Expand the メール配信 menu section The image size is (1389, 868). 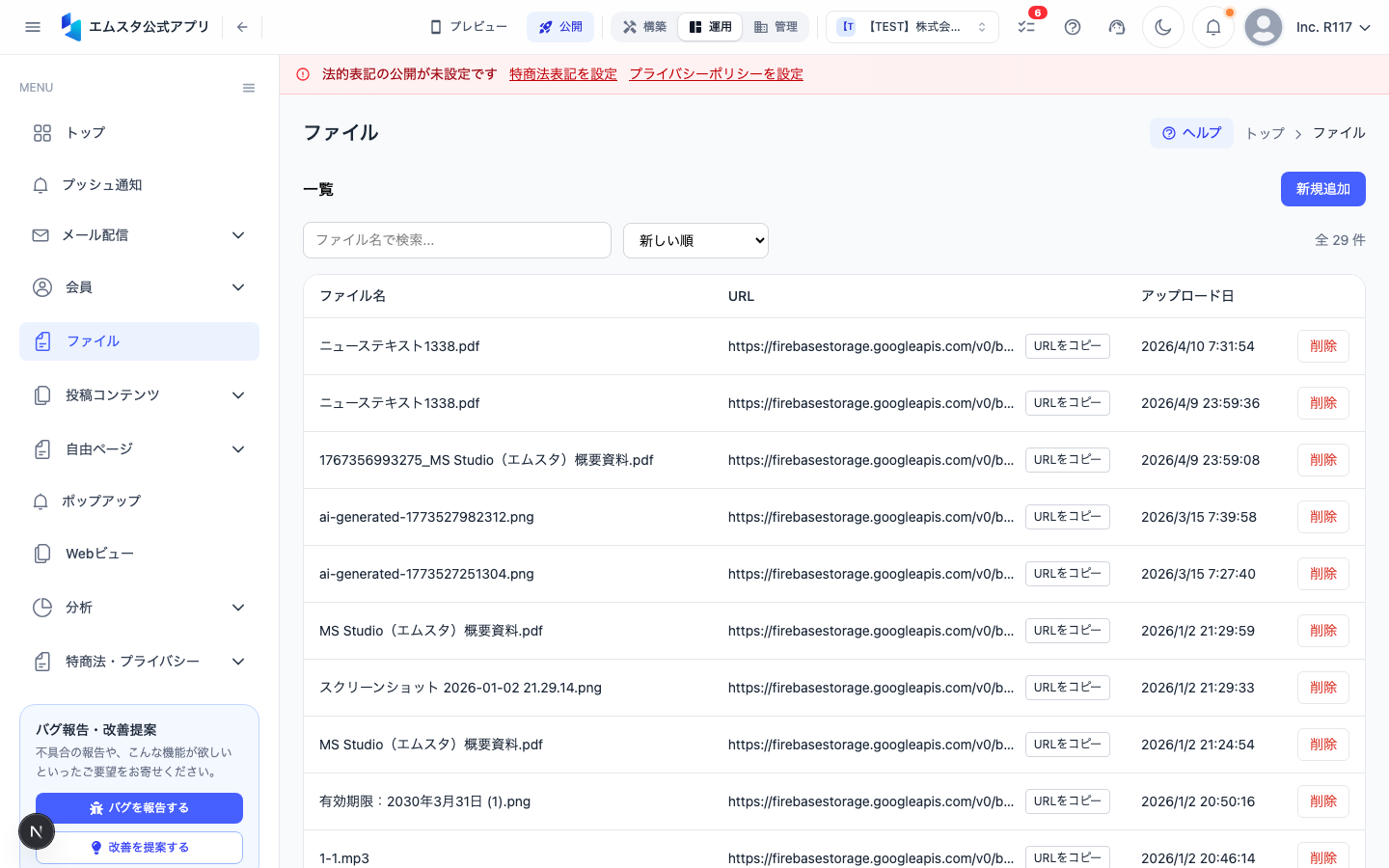[140, 235]
